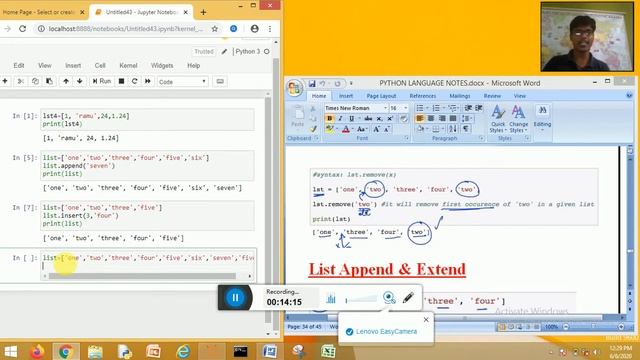Pause the screen recording
The width and height of the screenshot is (640, 360).
tap(235, 298)
